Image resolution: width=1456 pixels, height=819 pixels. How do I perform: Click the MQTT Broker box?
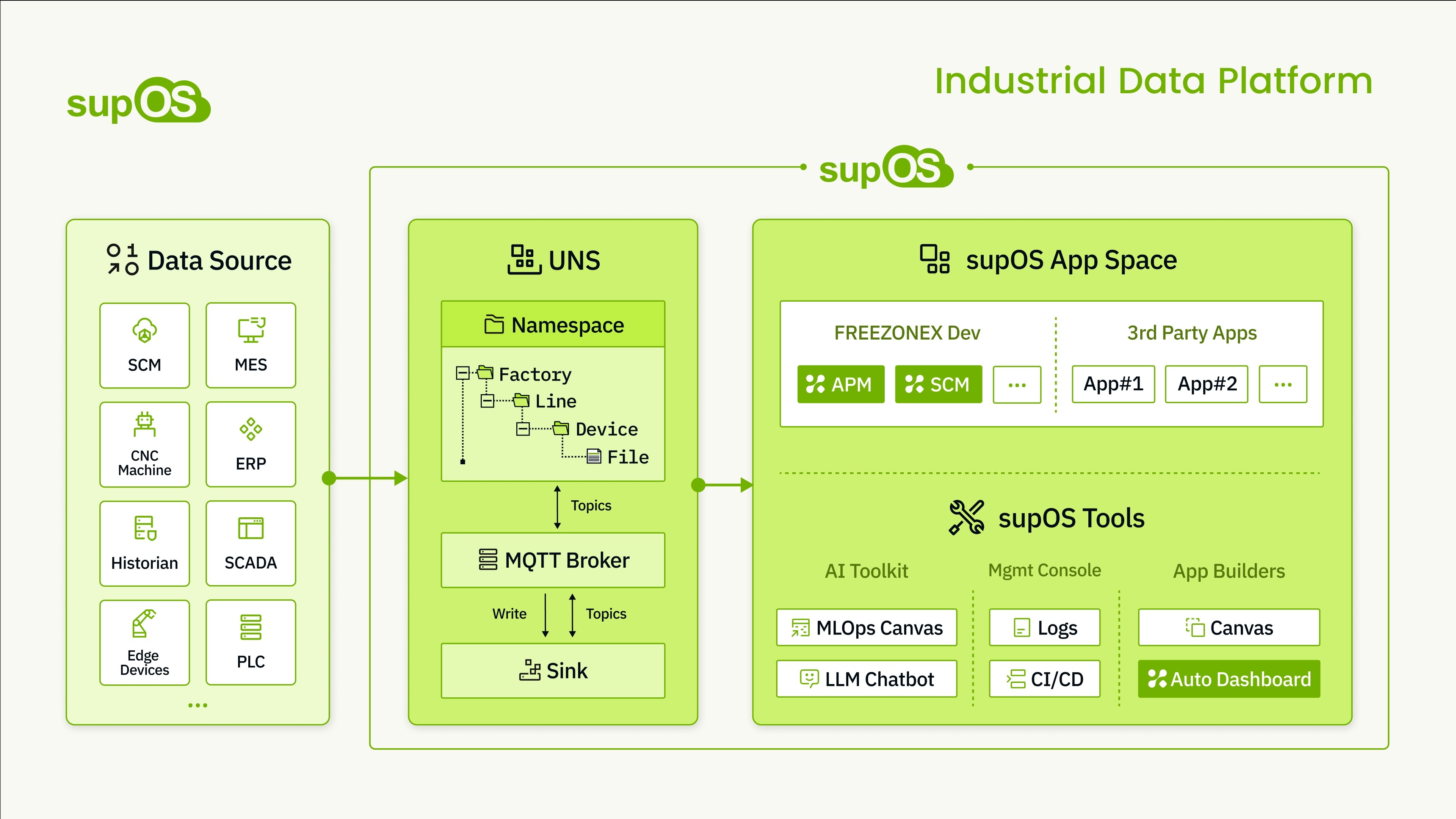click(x=553, y=560)
